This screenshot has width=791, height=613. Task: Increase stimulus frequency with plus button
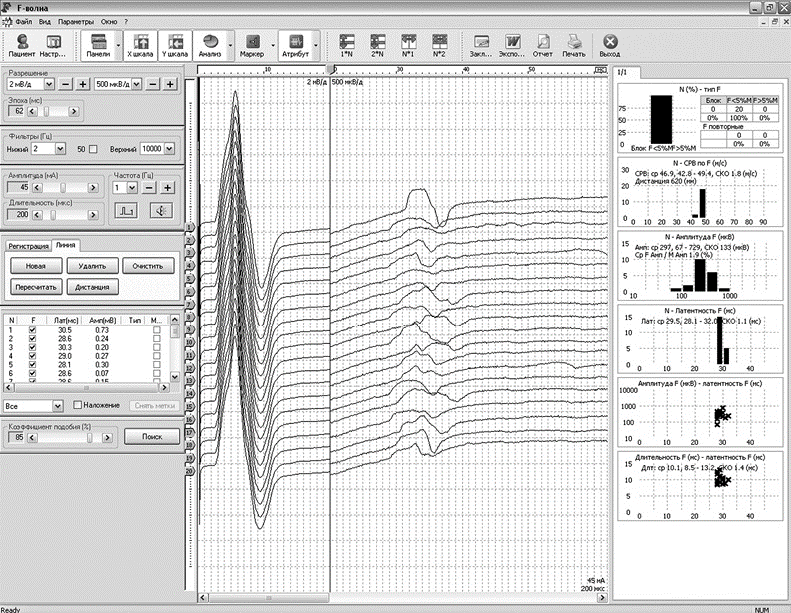[x=167, y=188]
